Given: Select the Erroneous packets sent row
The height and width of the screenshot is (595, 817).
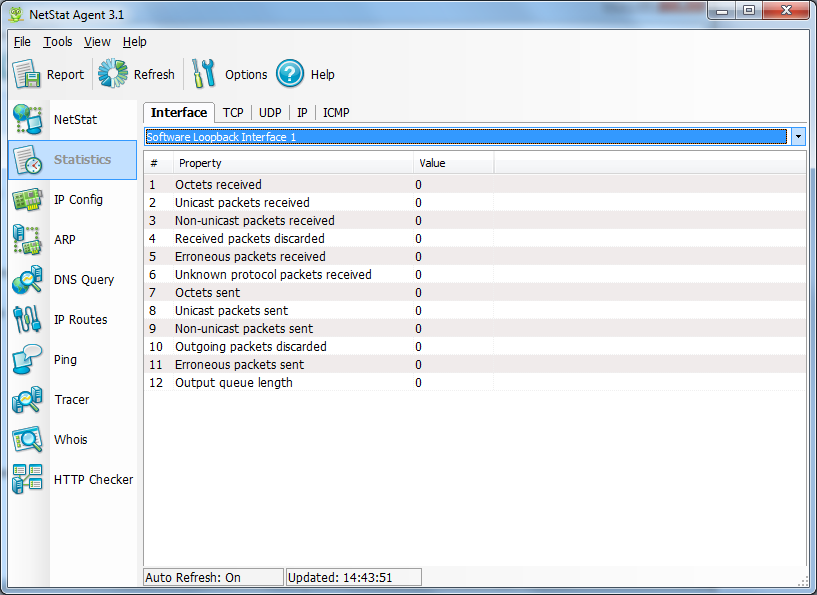Looking at the screenshot, I should click(x=475, y=364).
